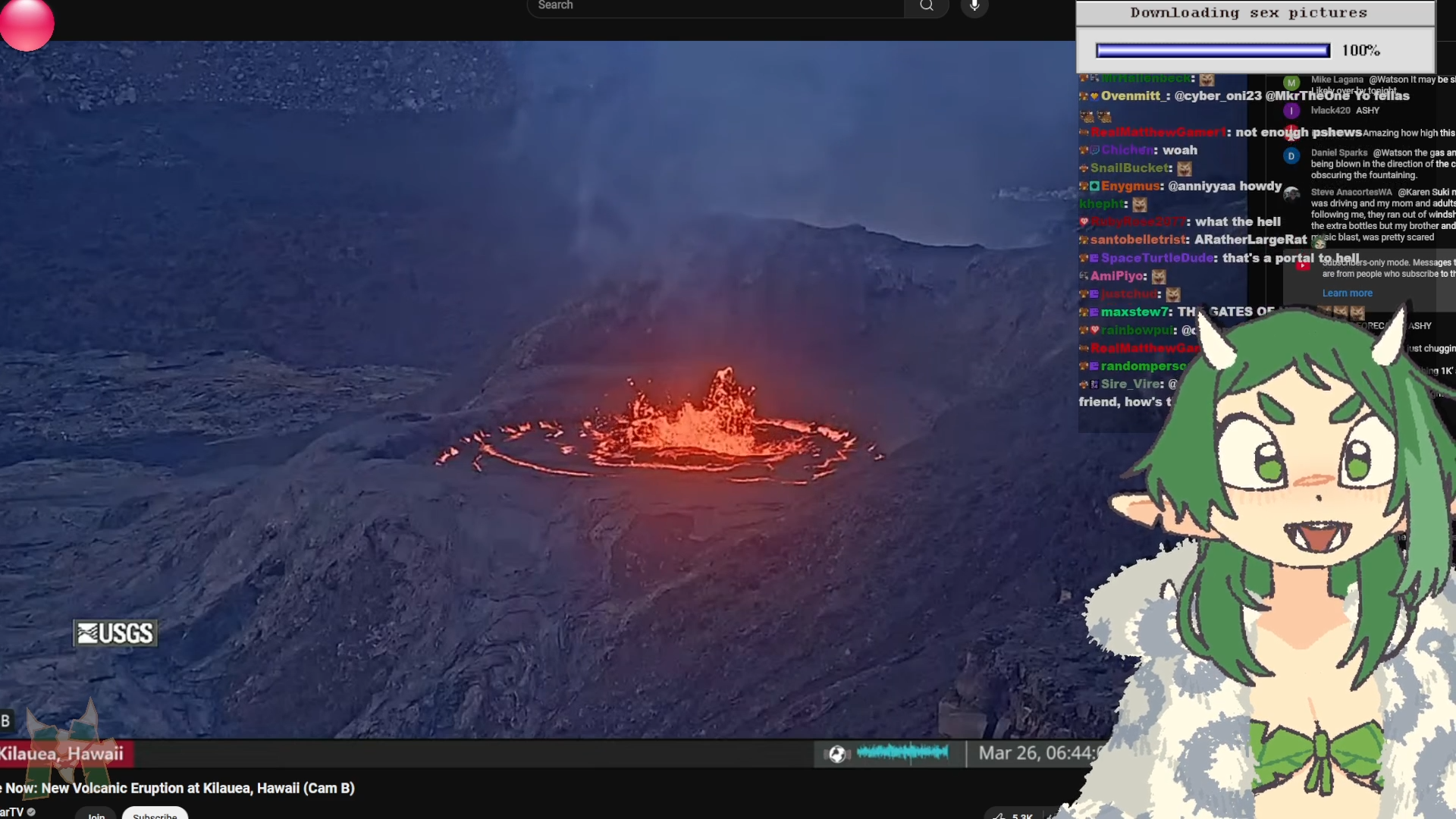
Task: Click Mike Lagana's green M avatar
Action: pyautogui.click(x=1291, y=83)
